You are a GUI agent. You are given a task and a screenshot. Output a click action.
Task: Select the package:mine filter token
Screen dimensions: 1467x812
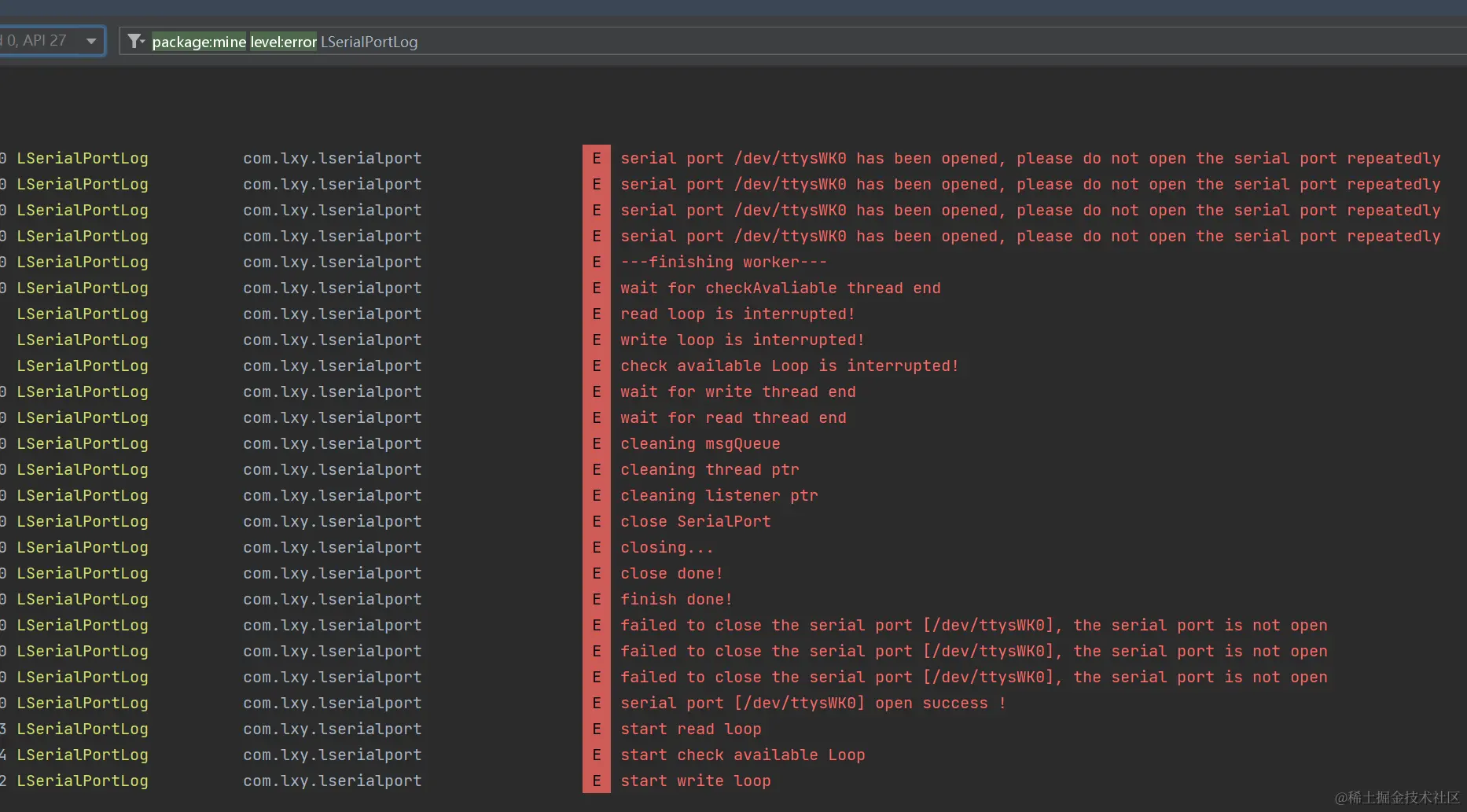[x=199, y=42]
